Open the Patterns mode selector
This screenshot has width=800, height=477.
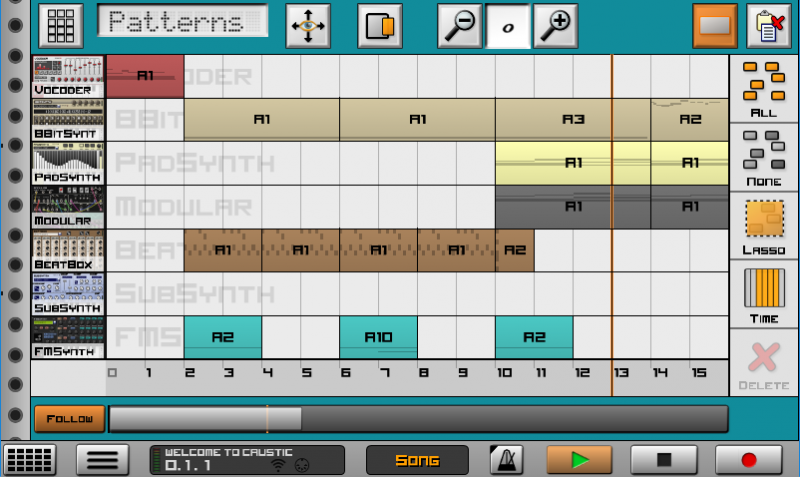point(183,24)
